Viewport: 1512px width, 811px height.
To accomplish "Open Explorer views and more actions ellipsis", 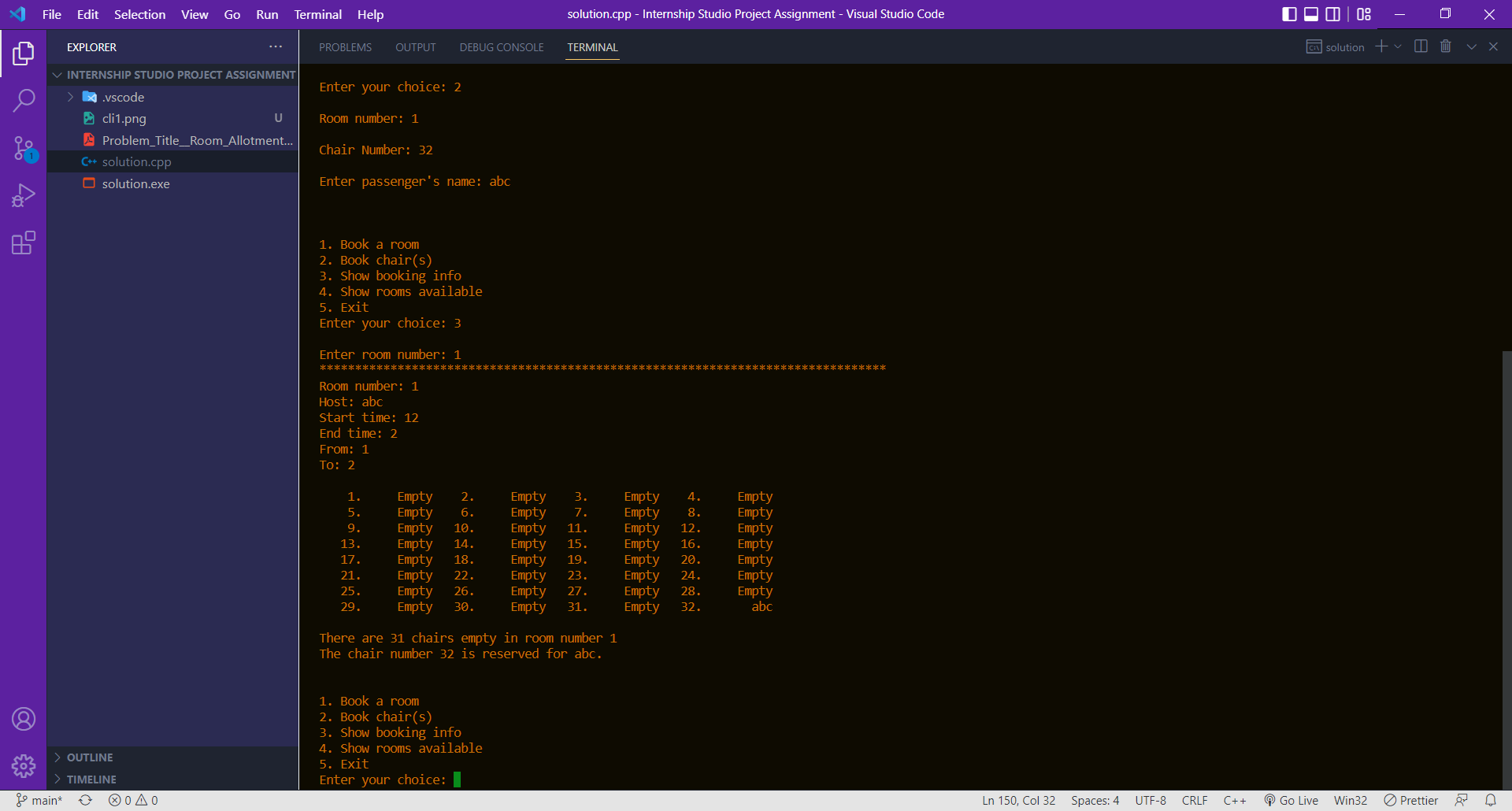I will pos(276,46).
